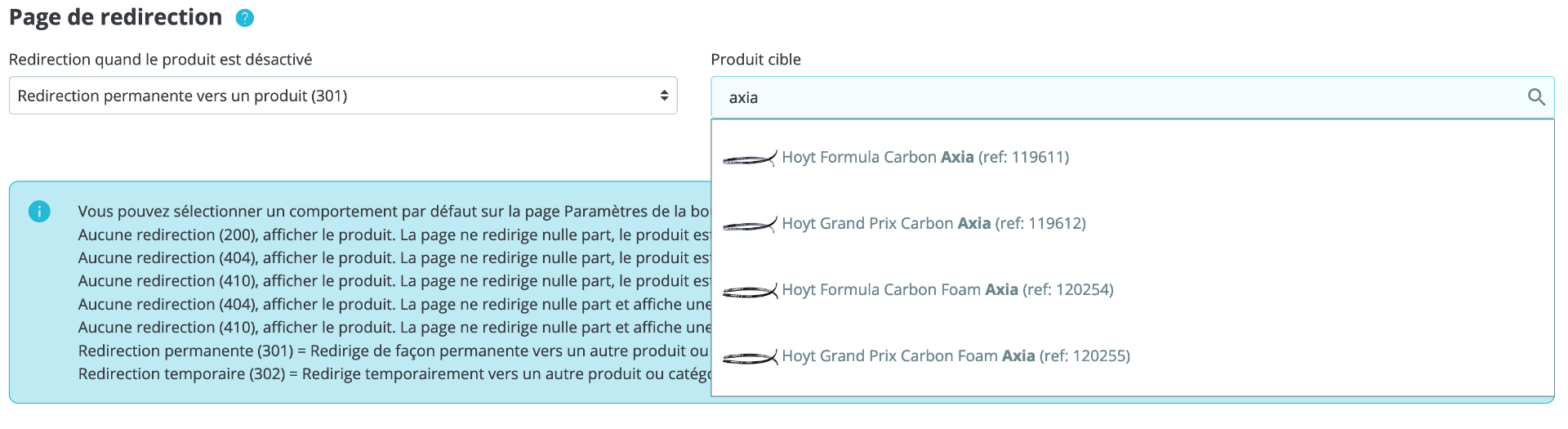Viewport: 1568px width, 429px height.
Task: Click the "Redirection temporaire (302)" help line
Action: [392, 373]
